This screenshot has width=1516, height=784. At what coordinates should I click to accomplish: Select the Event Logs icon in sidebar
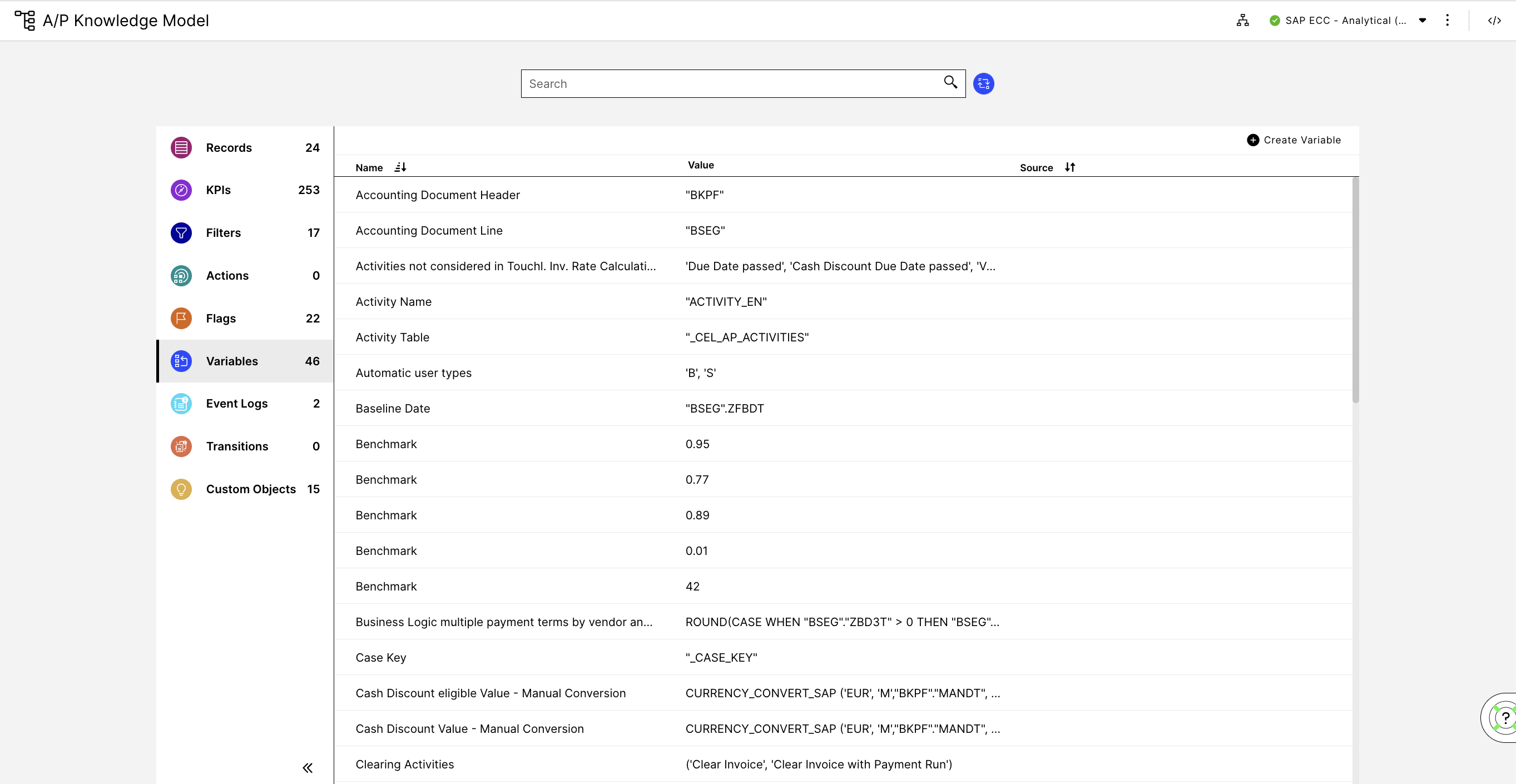[x=180, y=403]
